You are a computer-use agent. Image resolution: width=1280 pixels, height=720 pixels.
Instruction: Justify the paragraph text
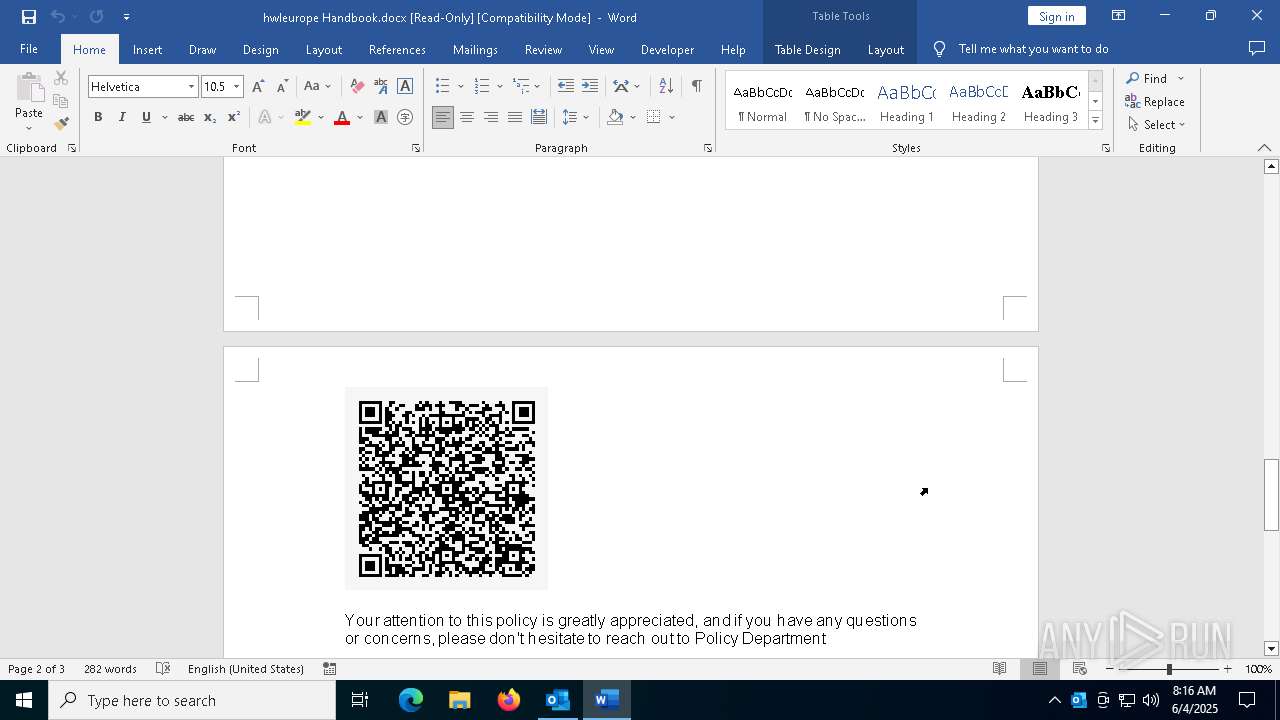[515, 117]
